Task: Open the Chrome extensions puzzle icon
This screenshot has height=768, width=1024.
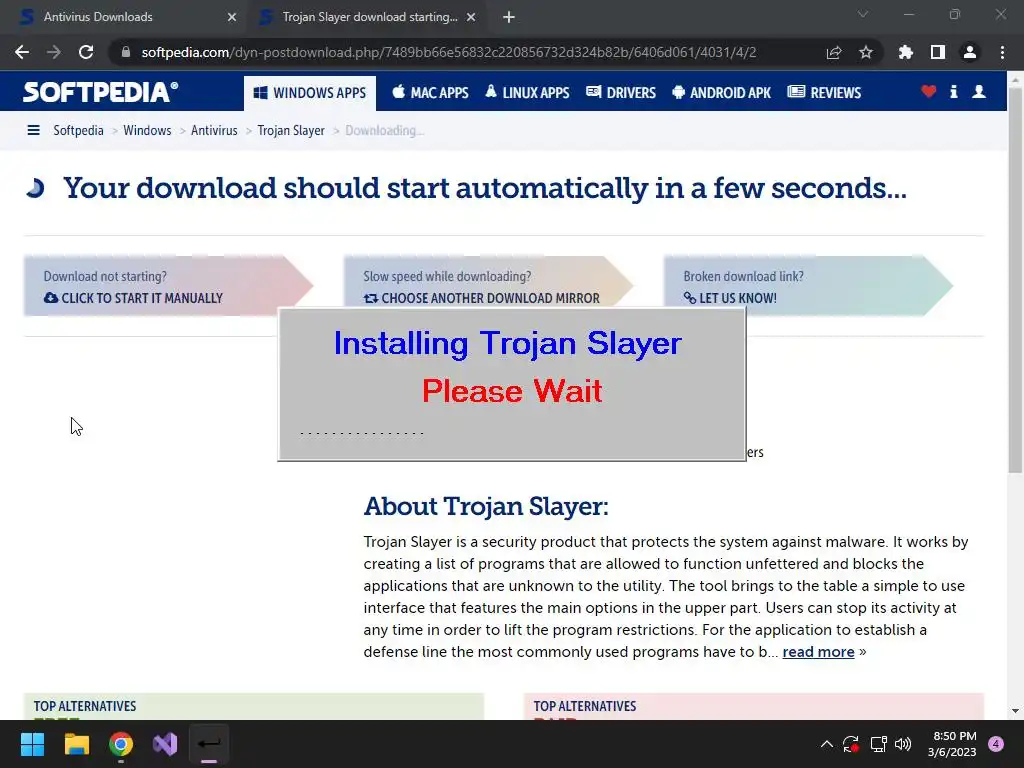Action: coord(906,52)
